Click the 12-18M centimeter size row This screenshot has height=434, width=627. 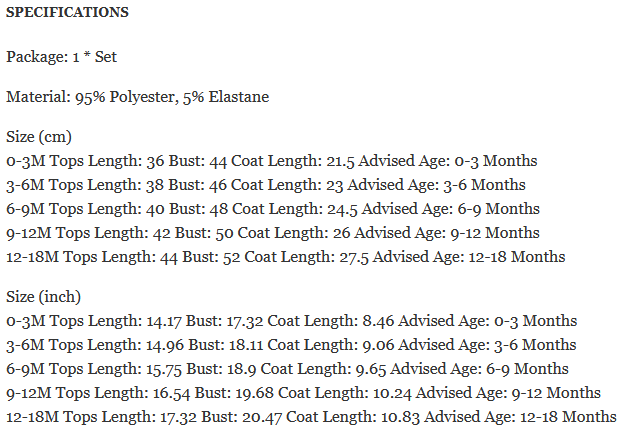[x=285, y=257]
